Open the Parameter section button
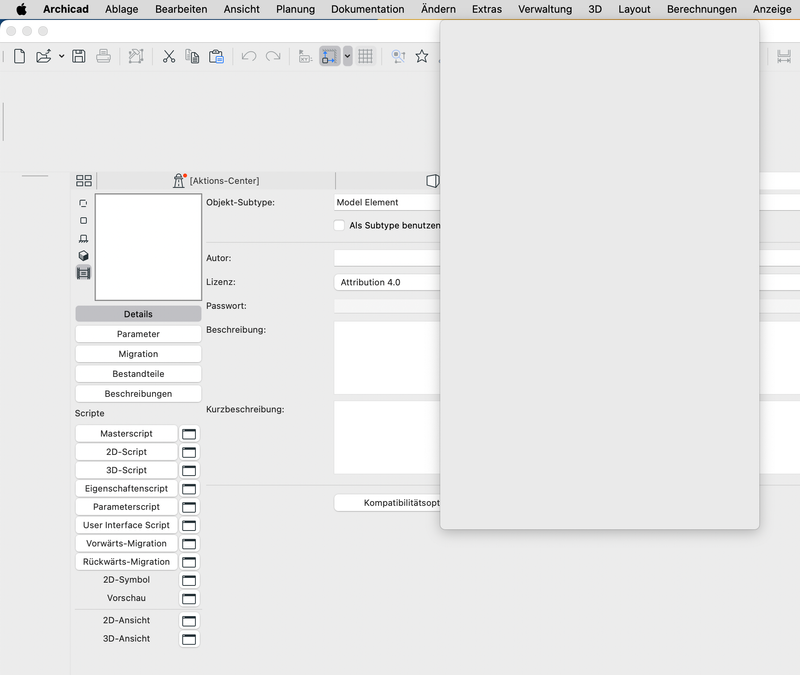The height and width of the screenshot is (675, 800). (x=138, y=334)
